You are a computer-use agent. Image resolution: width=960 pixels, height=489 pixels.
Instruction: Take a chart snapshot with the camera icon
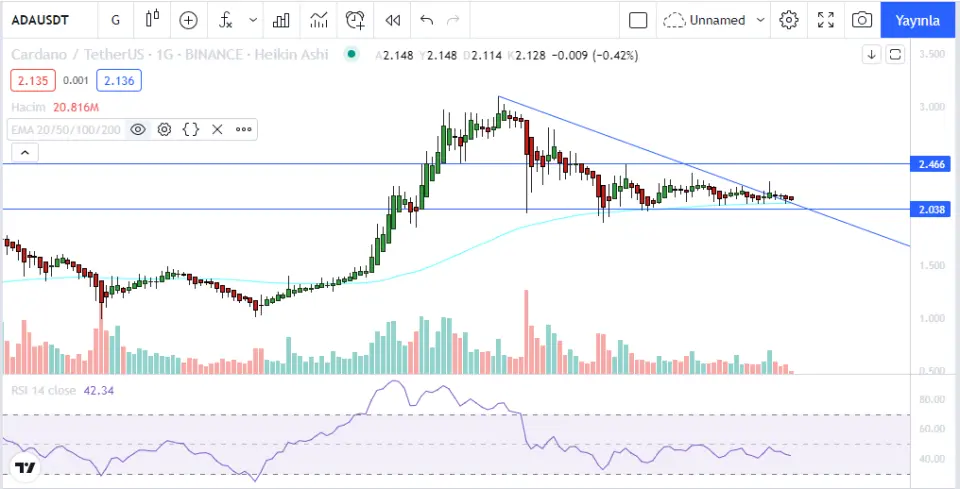coord(860,19)
